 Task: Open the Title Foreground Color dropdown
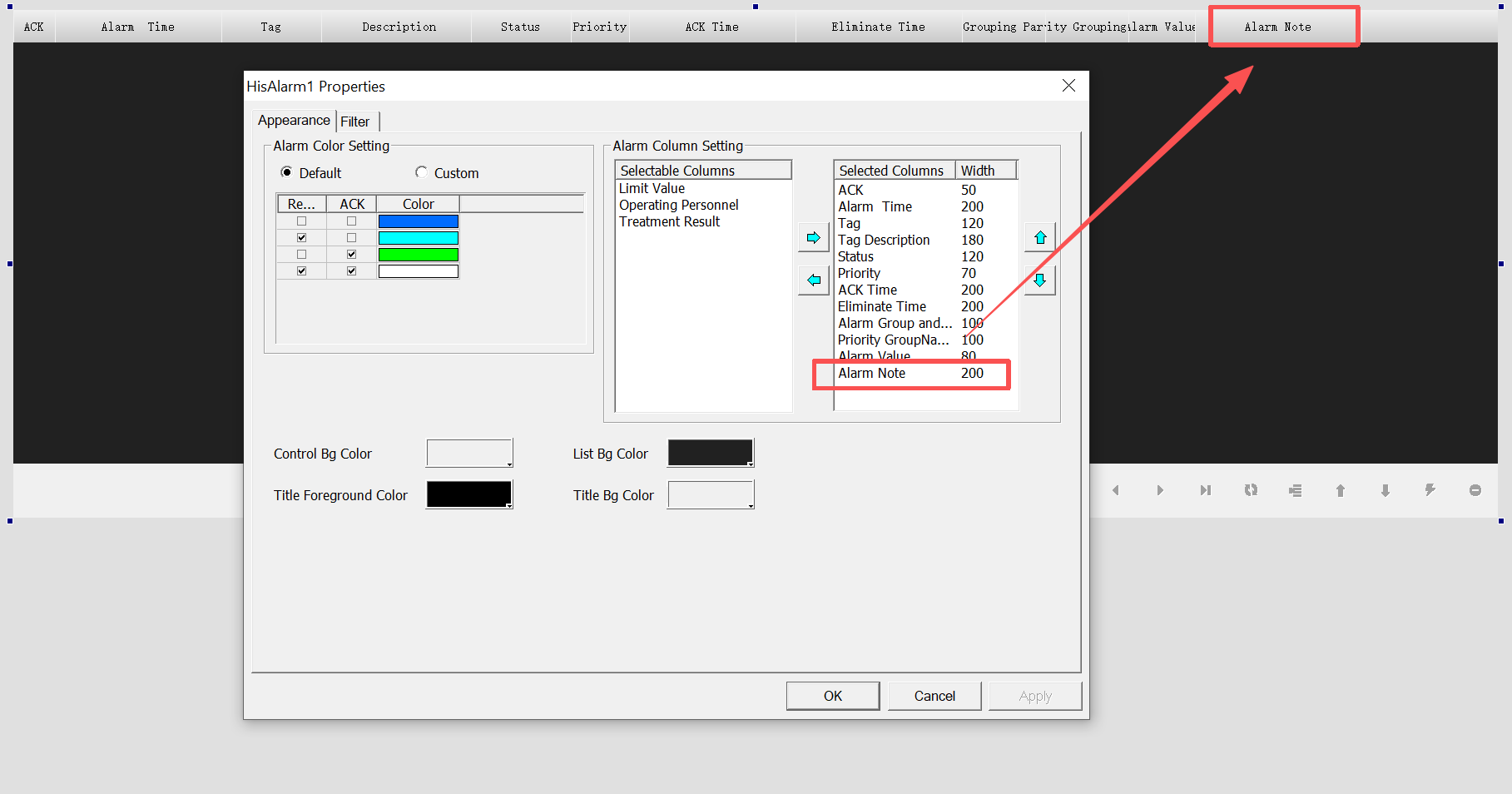pyautogui.click(x=469, y=495)
